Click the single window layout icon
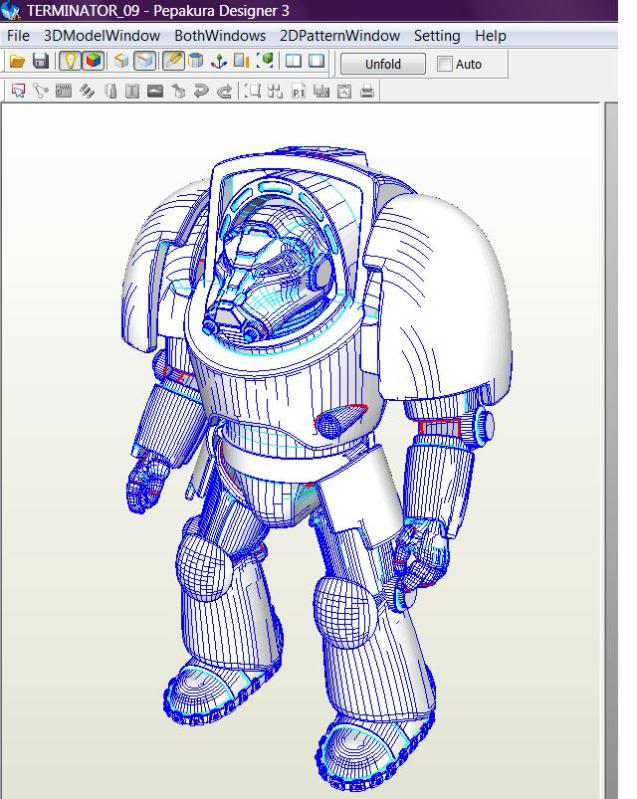Image resolution: width=637 pixels, height=799 pixels. (x=317, y=61)
